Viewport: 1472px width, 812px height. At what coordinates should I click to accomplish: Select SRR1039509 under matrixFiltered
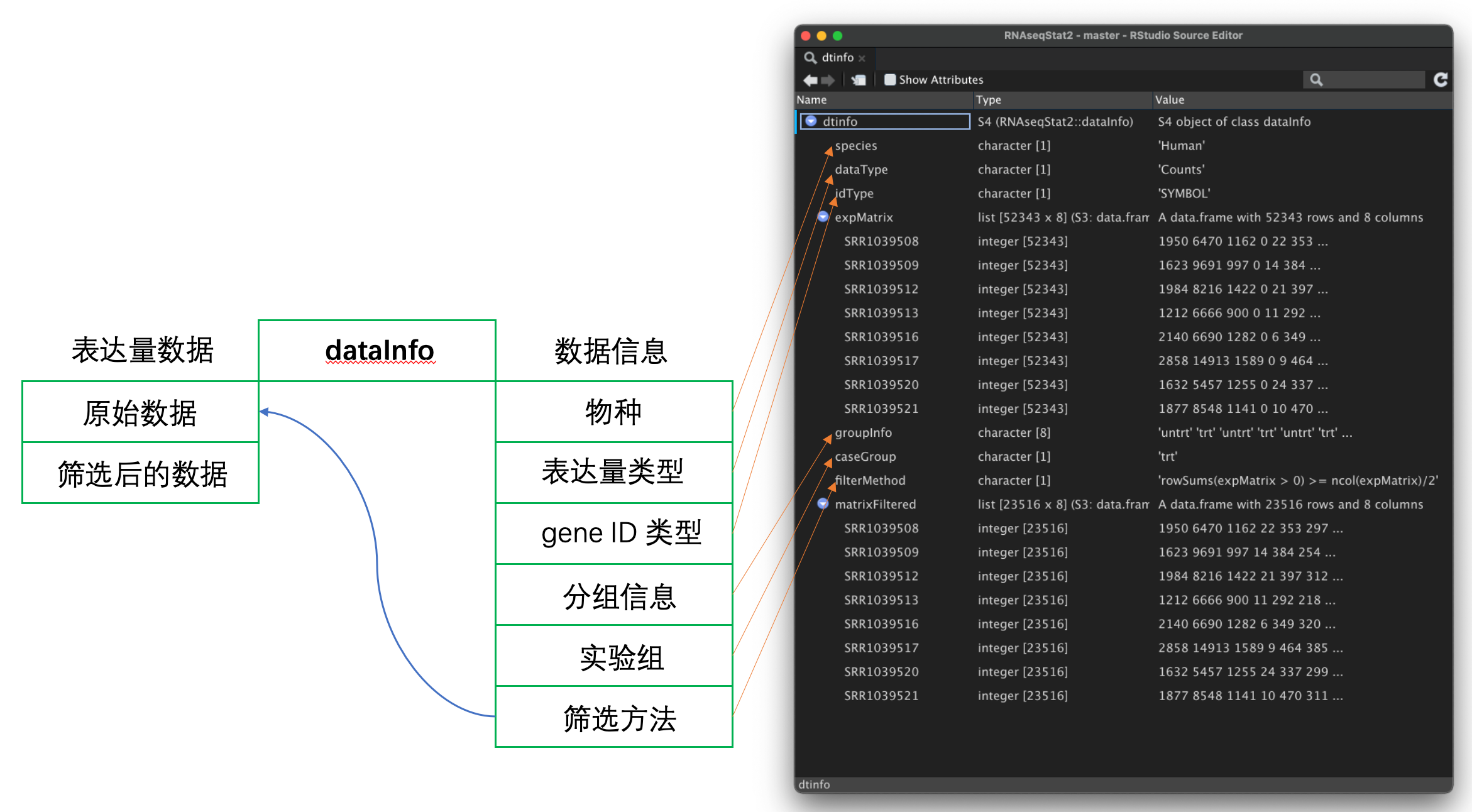pyautogui.click(x=881, y=552)
